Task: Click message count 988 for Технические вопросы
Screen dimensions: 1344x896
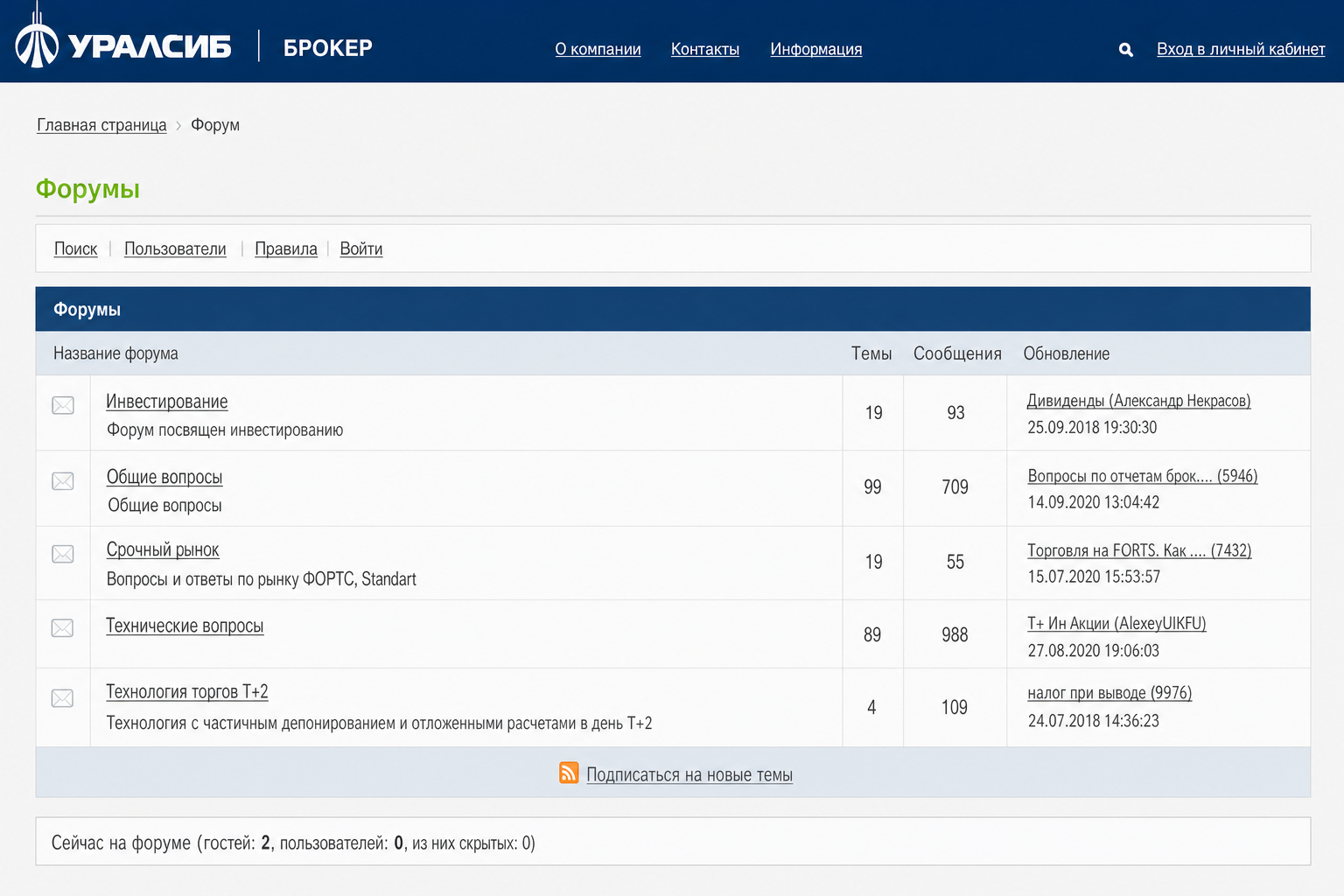Action: pyautogui.click(x=955, y=635)
